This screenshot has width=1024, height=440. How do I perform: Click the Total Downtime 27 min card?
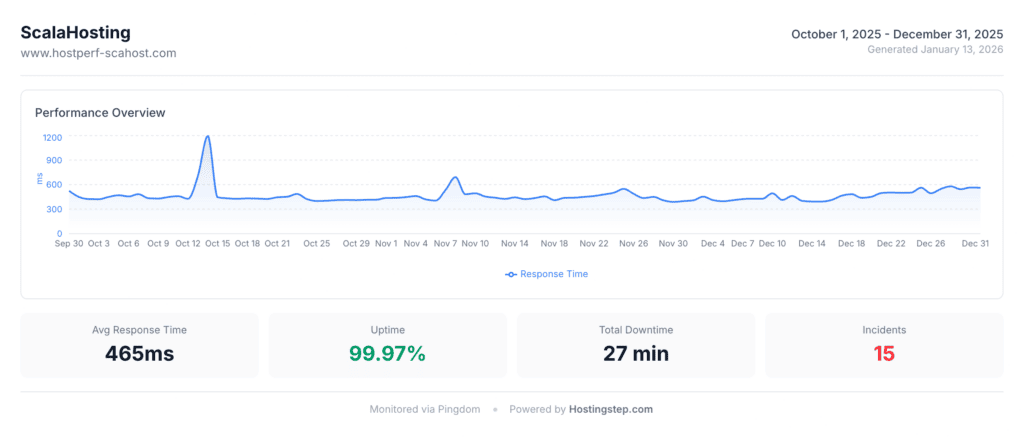coord(635,345)
